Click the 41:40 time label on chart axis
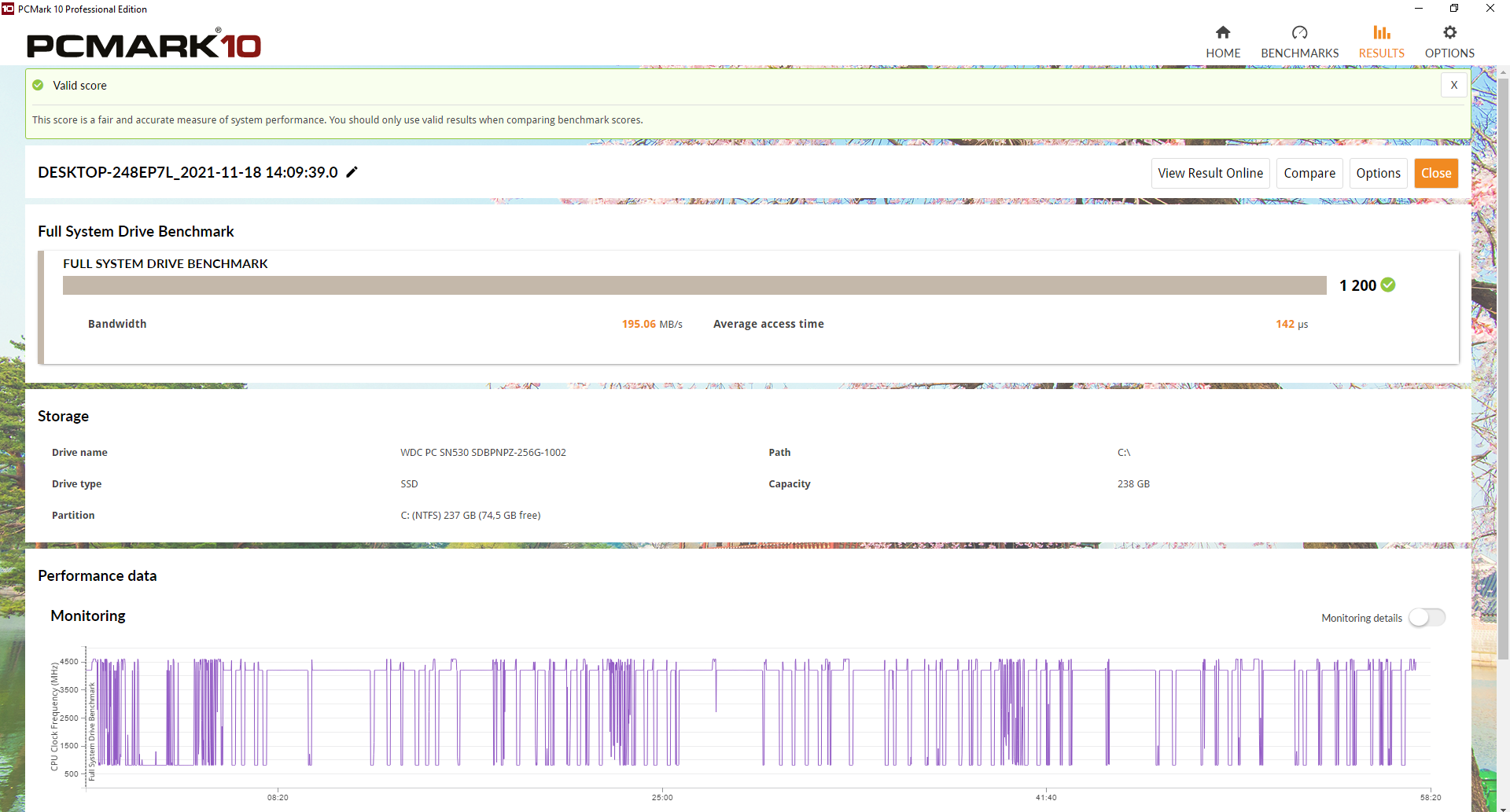The image size is (1510, 812). click(1046, 797)
